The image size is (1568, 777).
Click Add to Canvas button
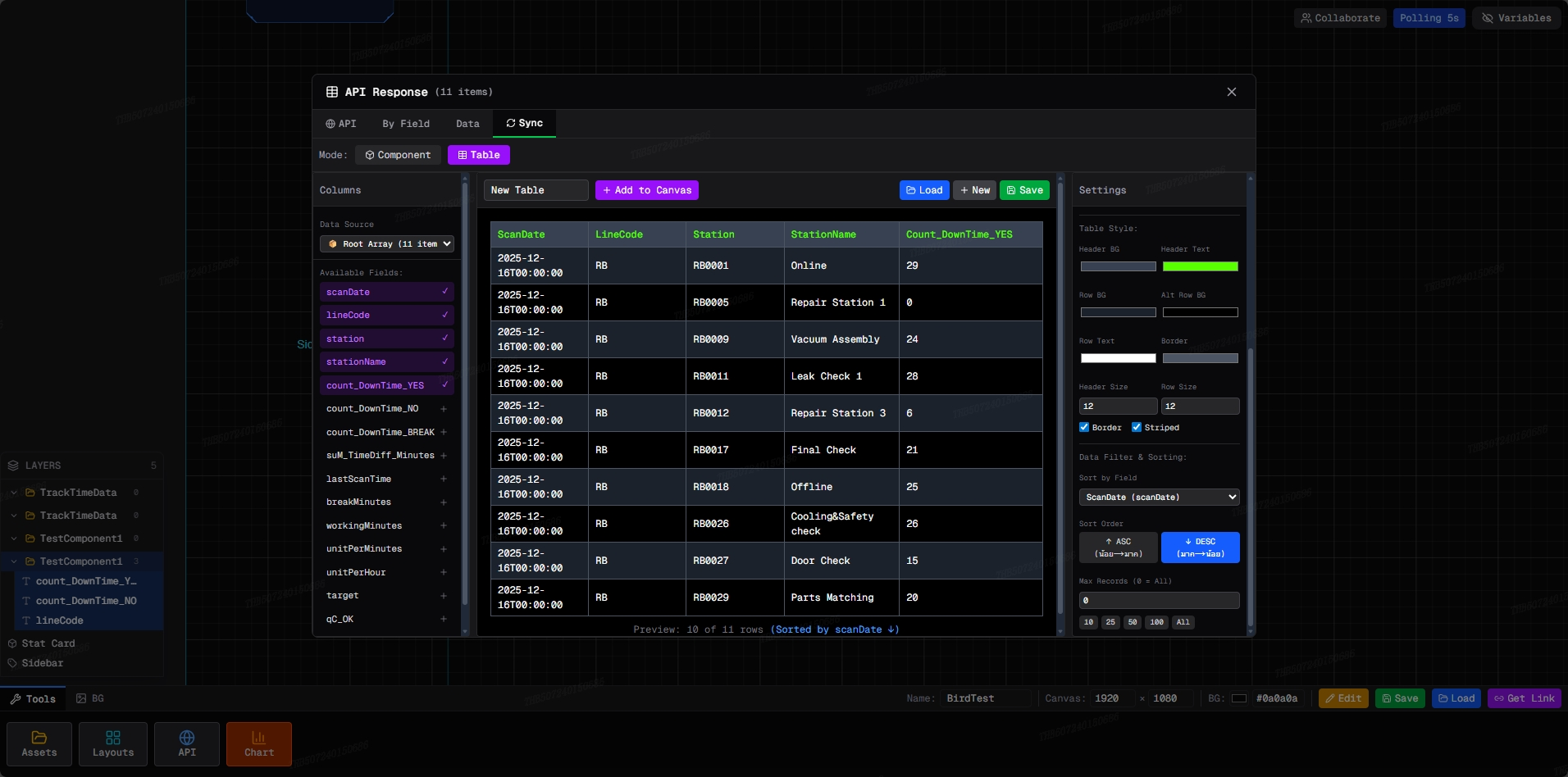647,190
